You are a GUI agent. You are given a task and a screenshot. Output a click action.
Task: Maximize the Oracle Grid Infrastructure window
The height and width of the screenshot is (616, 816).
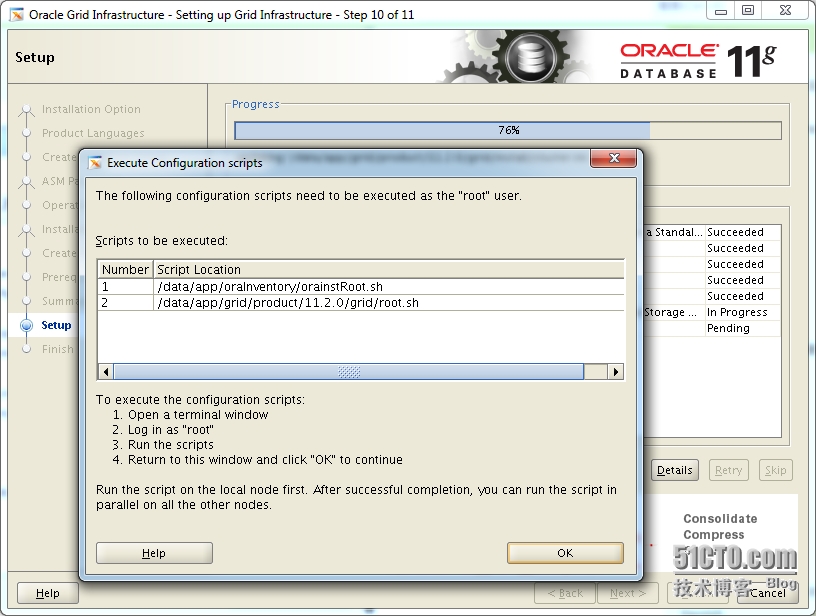point(748,11)
